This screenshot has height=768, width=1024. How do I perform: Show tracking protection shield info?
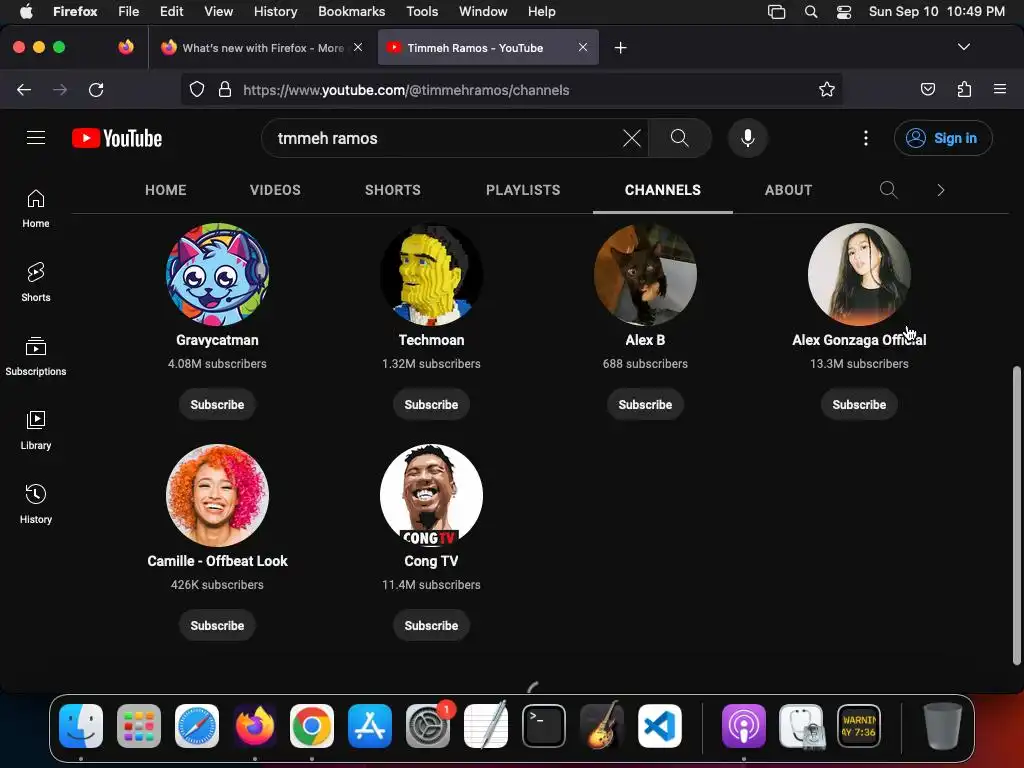pyautogui.click(x=197, y=89)
